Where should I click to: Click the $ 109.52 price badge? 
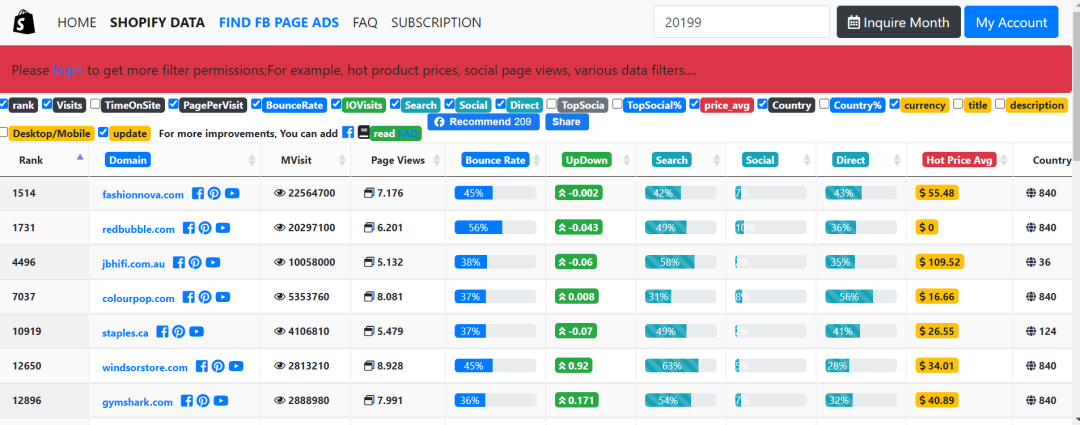pos(939,262)
